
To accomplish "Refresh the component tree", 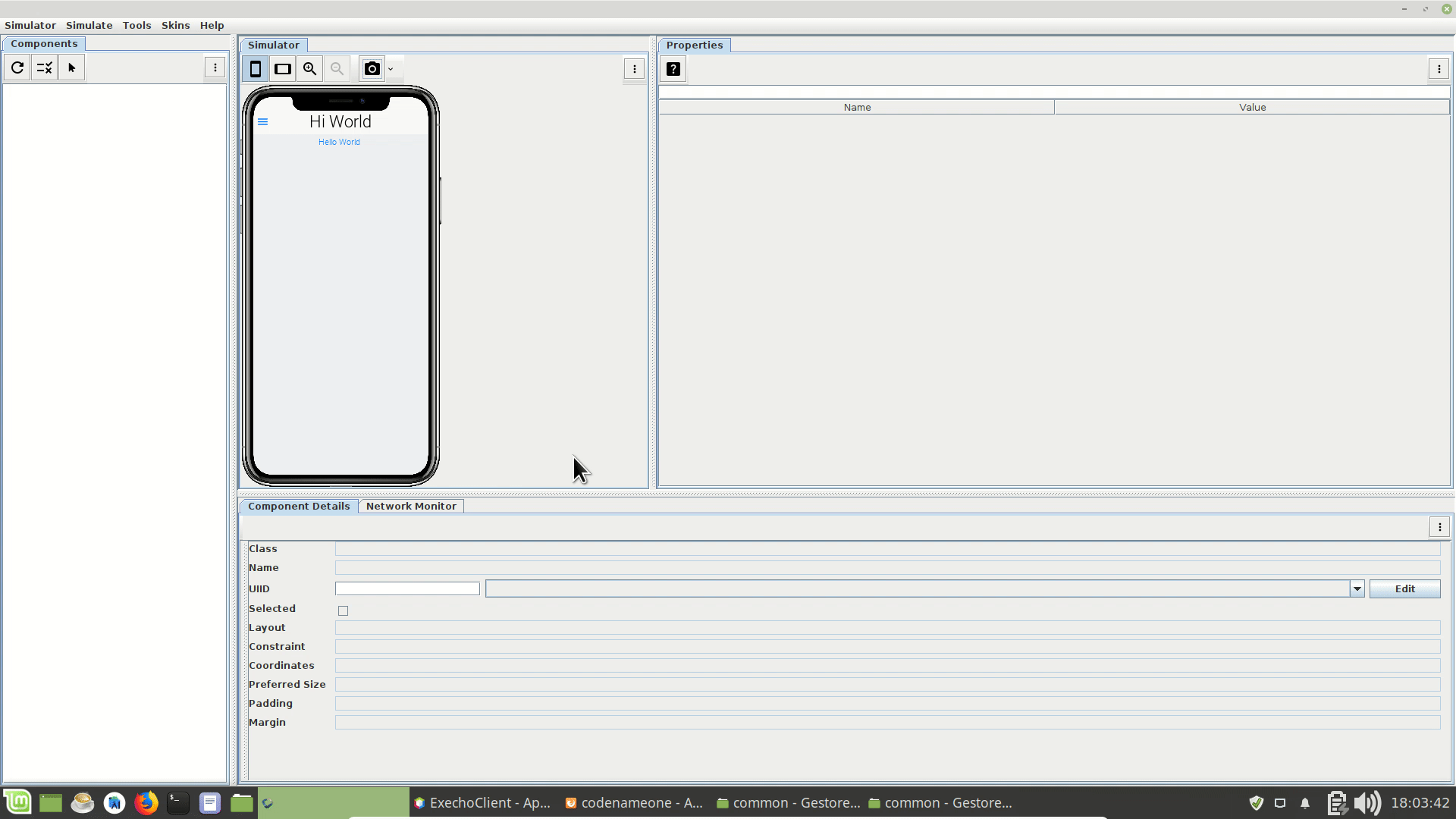I will 17,67.
